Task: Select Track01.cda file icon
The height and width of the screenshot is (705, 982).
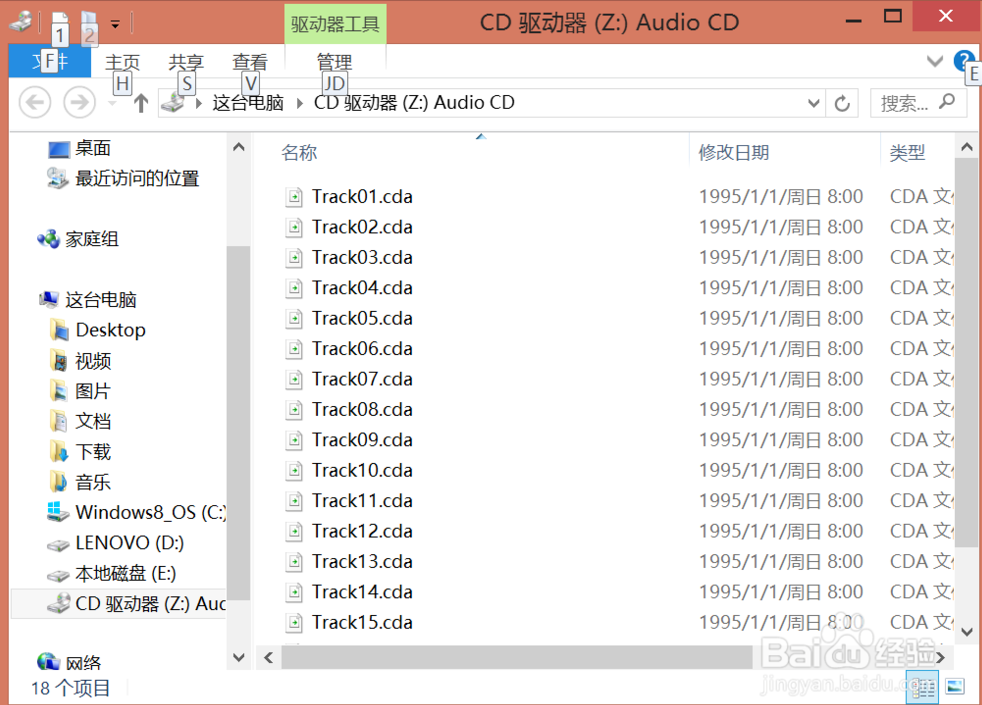Action: (294, 197)
